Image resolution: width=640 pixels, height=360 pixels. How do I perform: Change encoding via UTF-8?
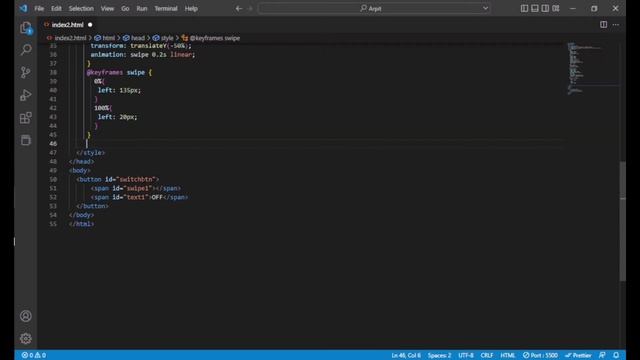tap(466, 355)
